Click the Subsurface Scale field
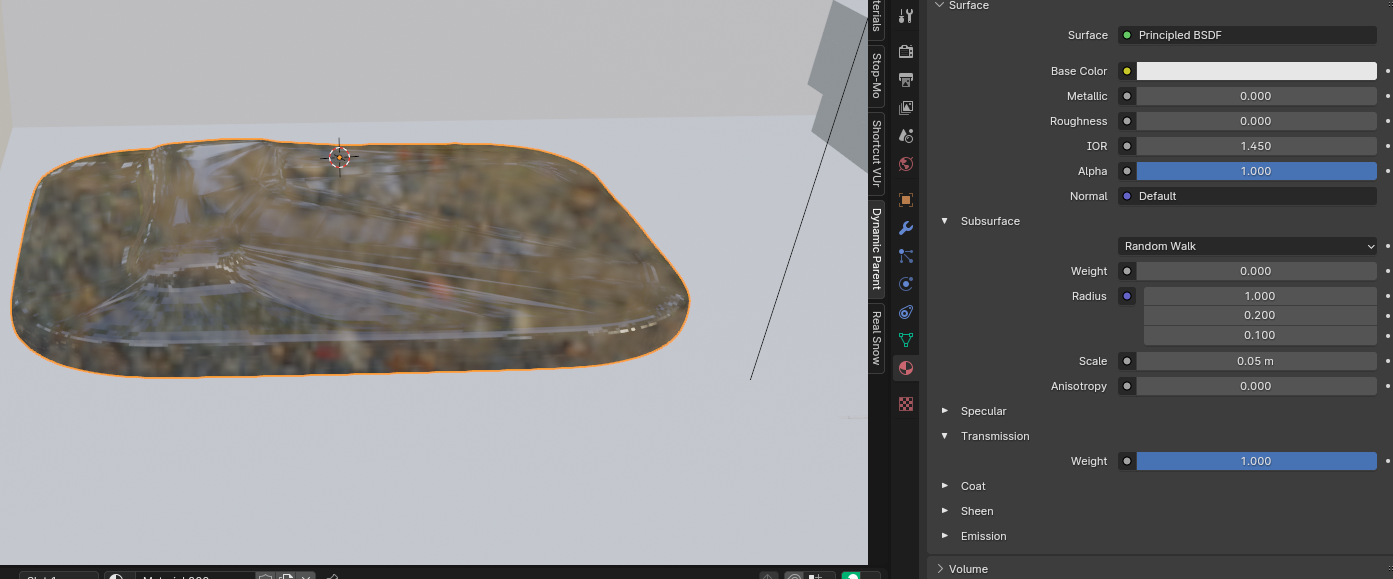The height and width of the screenshot is (579, 1393). (1257, 361)
